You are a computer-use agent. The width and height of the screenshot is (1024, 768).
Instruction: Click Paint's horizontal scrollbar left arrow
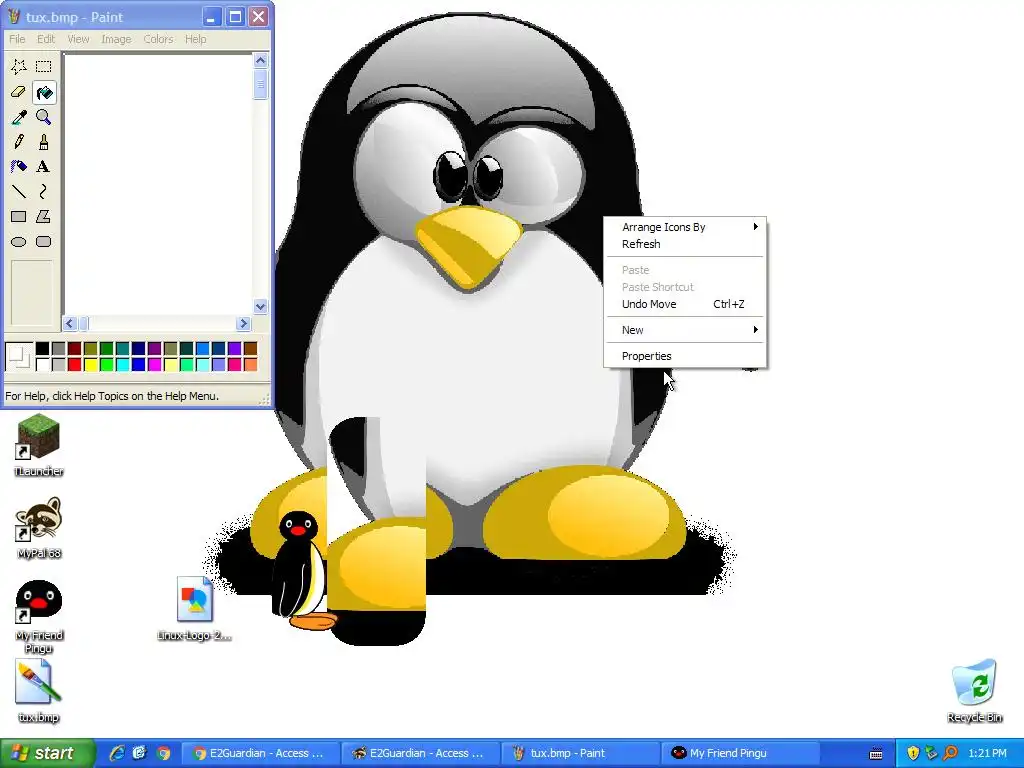(70, 323)
